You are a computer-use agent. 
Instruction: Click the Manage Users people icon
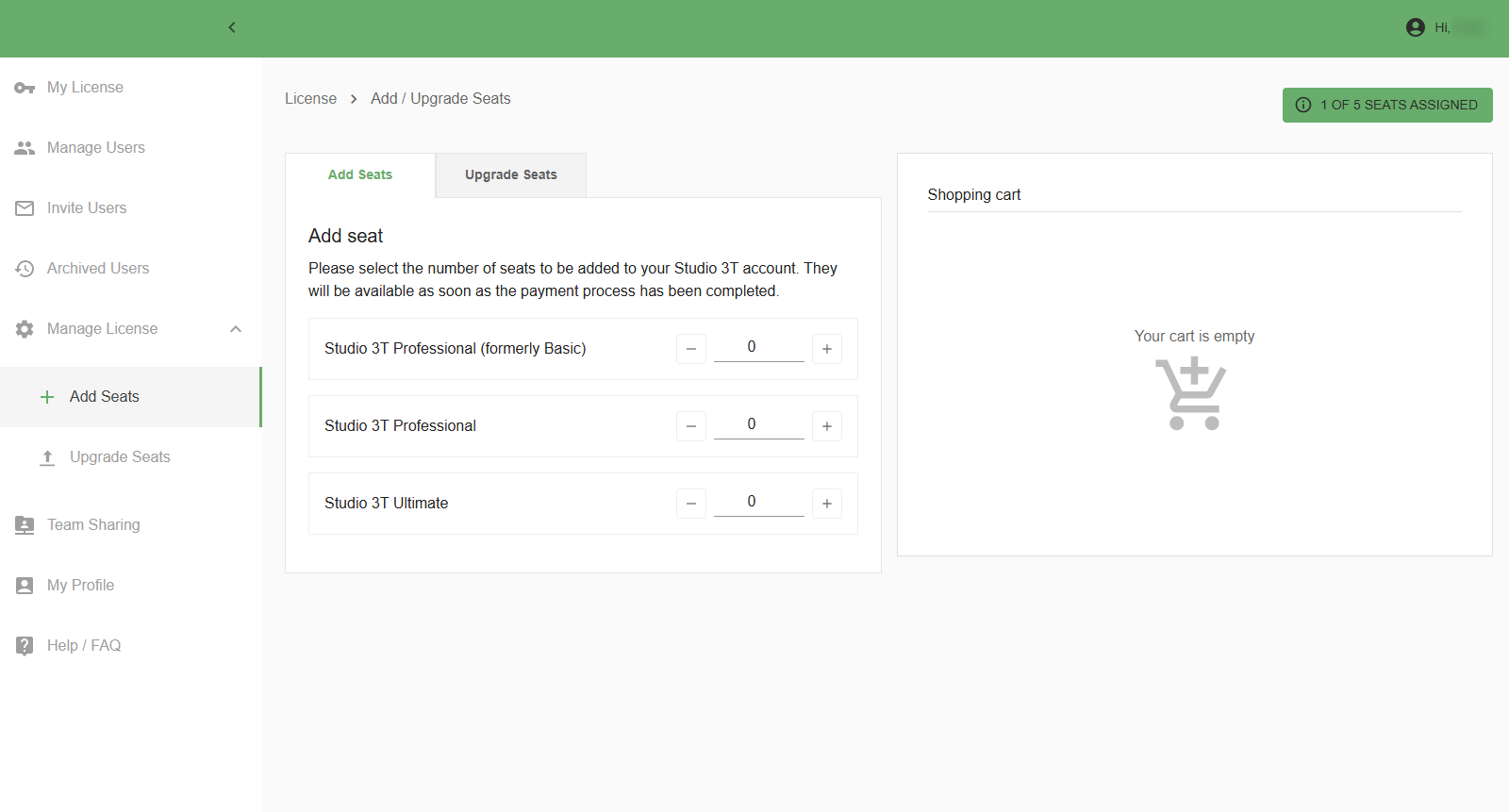[x=25, y=148]
